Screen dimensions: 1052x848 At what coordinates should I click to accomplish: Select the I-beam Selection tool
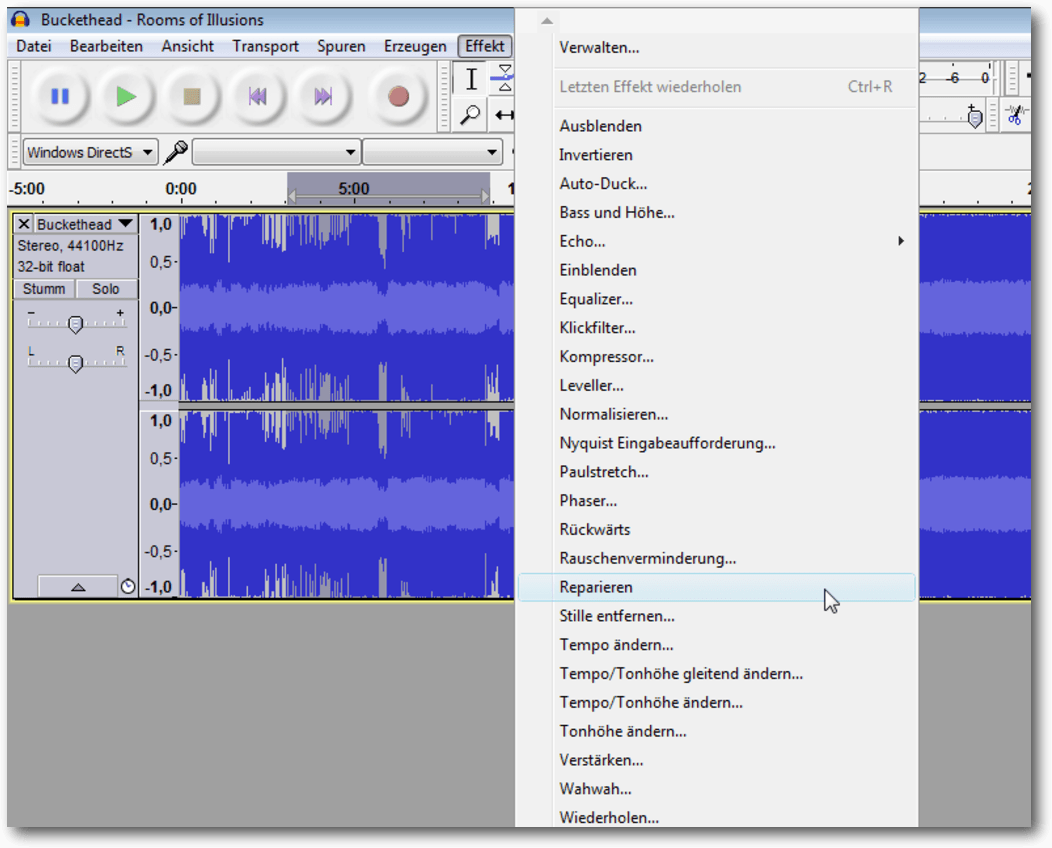tap(471, 79)
